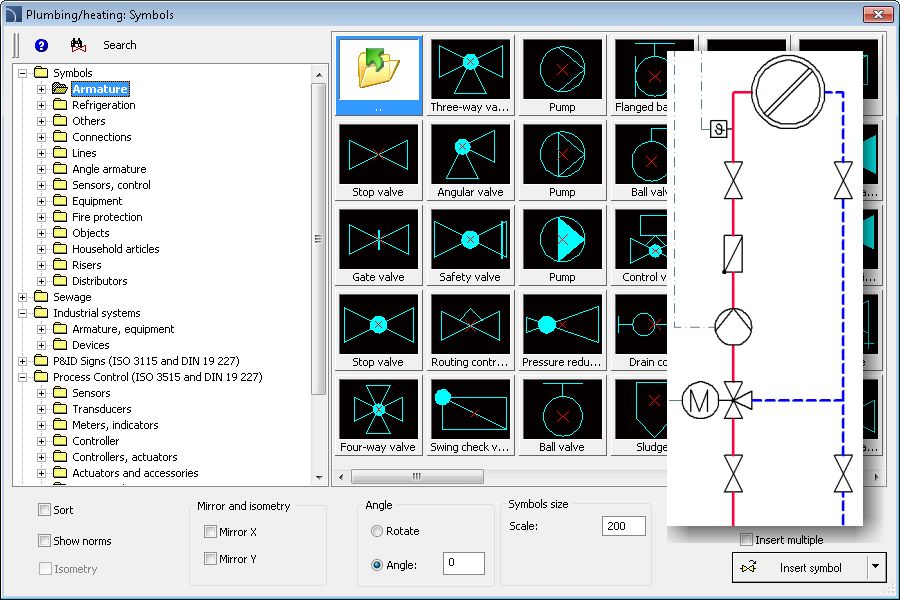Screen dimensions: 900x600
Task: Select the Stop valve symbol beside Angular valve
Action: point(379,161)
